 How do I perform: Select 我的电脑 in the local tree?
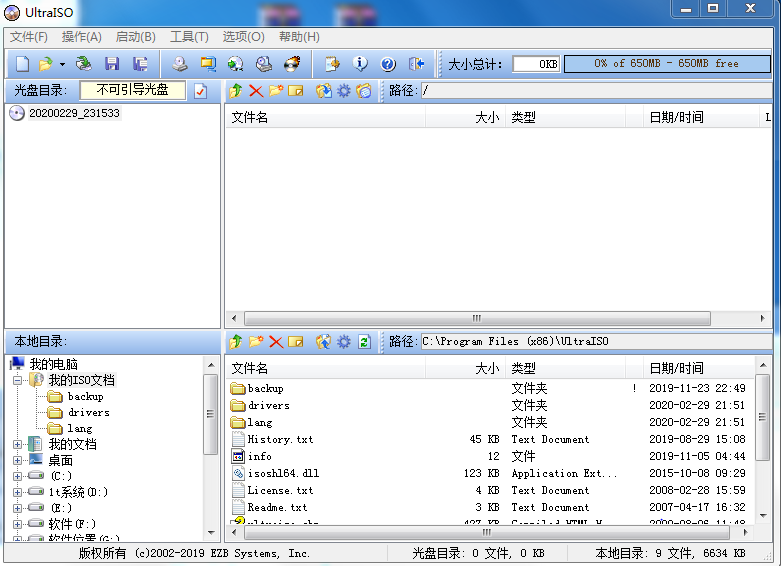click(x=53, y=364)
